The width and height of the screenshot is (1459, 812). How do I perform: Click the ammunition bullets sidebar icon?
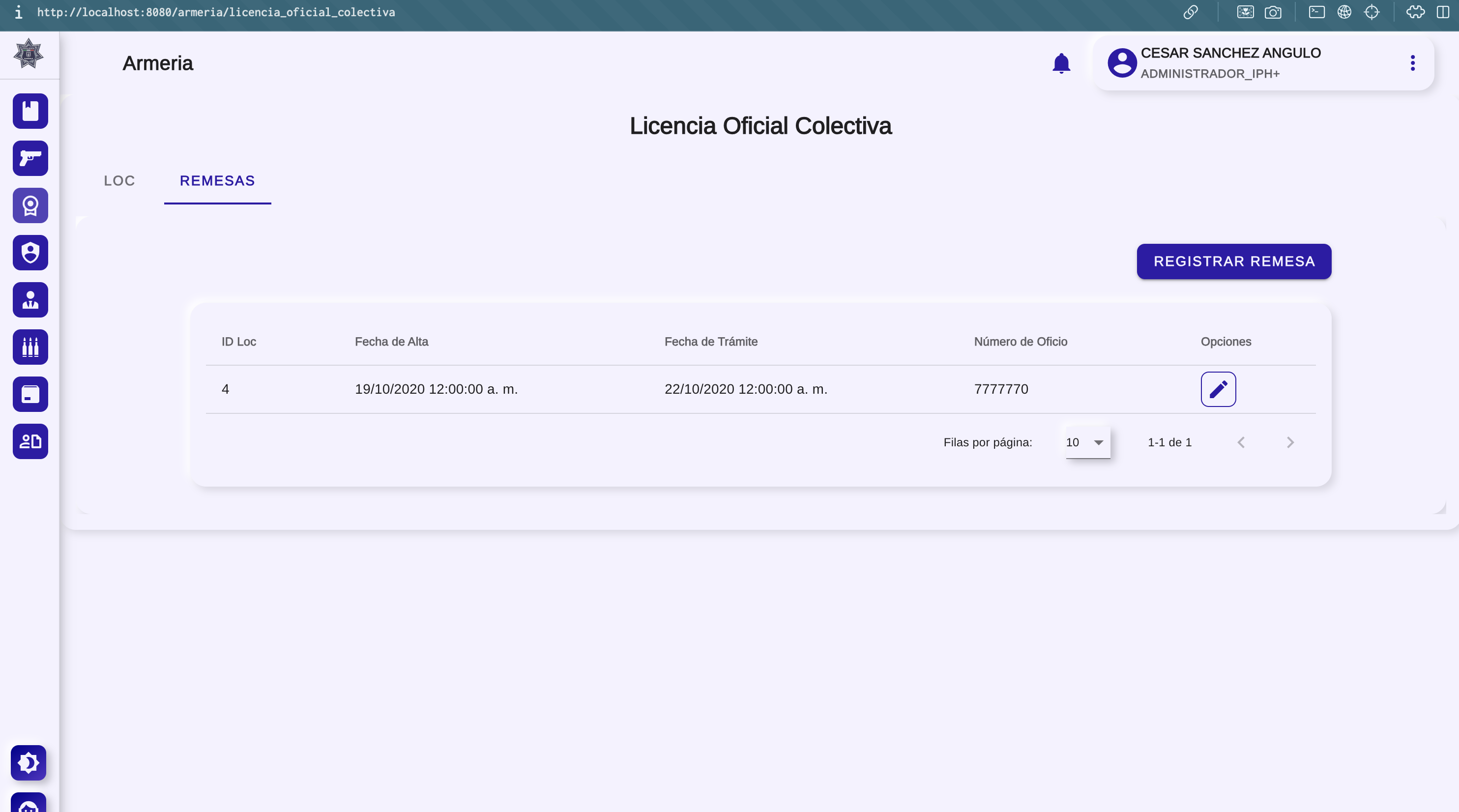(30, 347)
